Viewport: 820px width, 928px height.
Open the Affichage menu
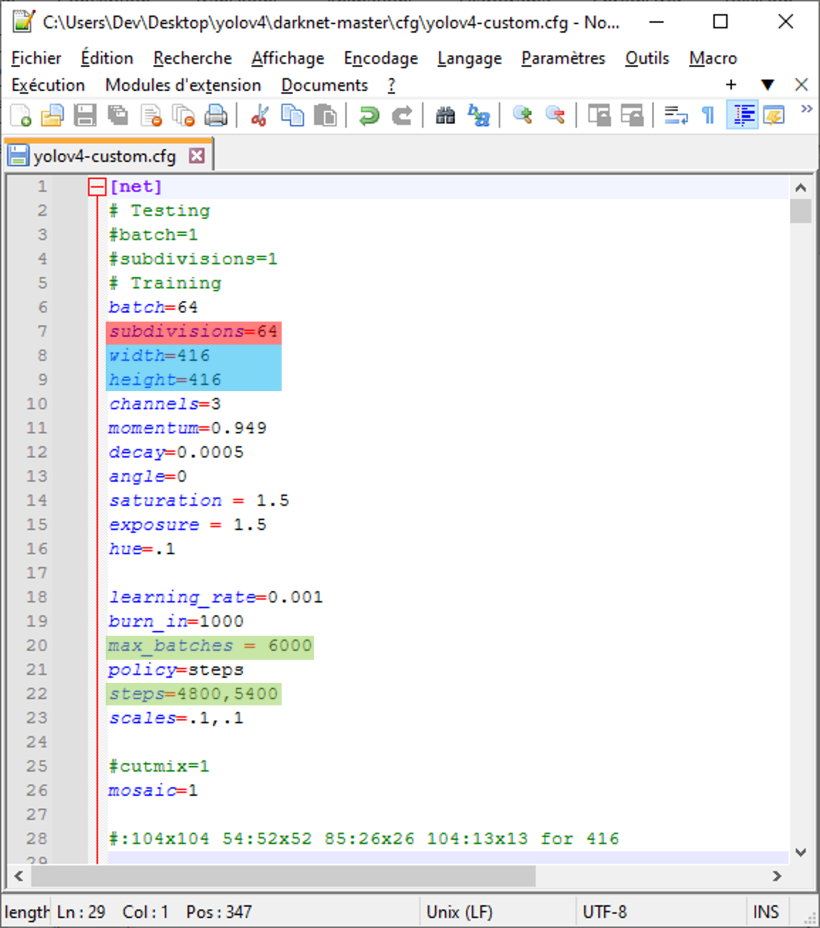tap(288, 58)
